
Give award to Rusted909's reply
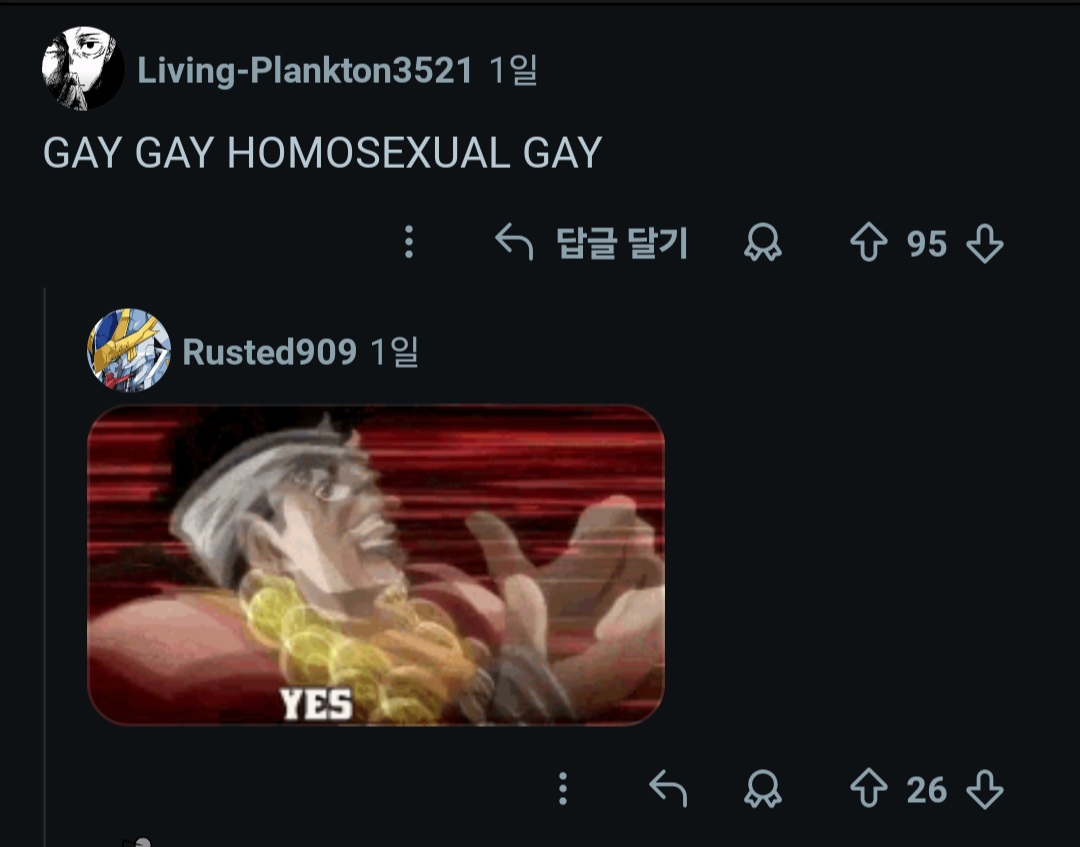(762, 788)
